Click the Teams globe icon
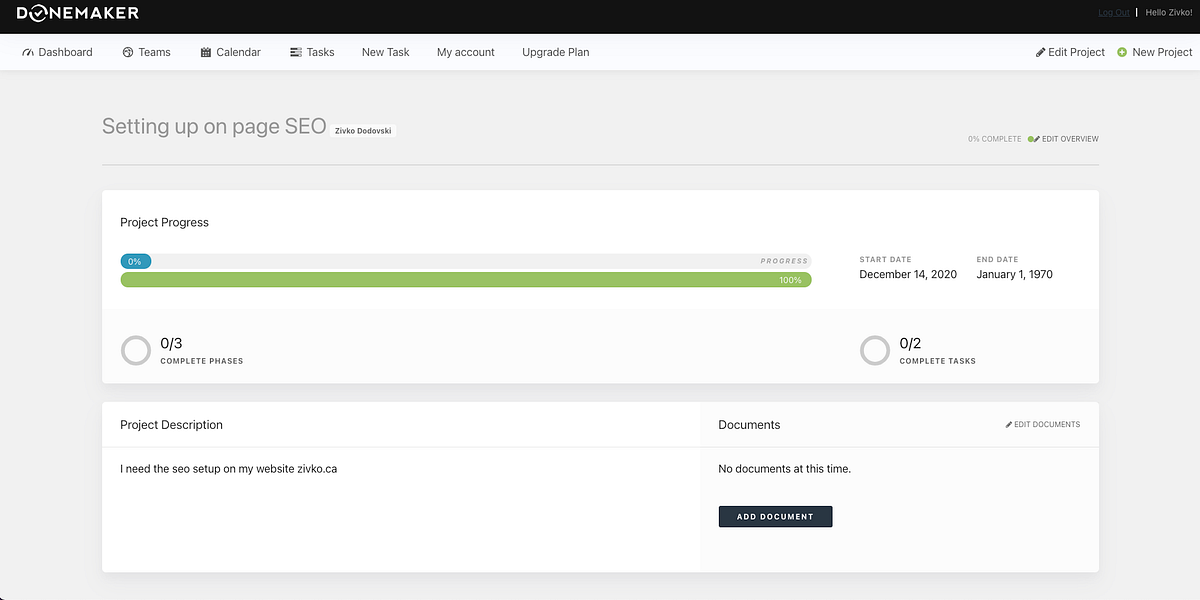 point(128,52)
